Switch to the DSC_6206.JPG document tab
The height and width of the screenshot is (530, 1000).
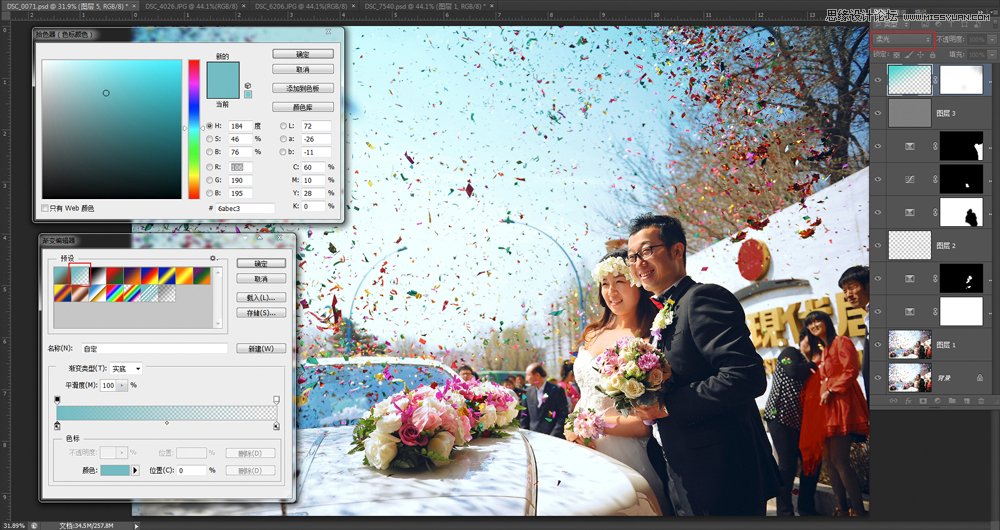click(x=304, y=6)
